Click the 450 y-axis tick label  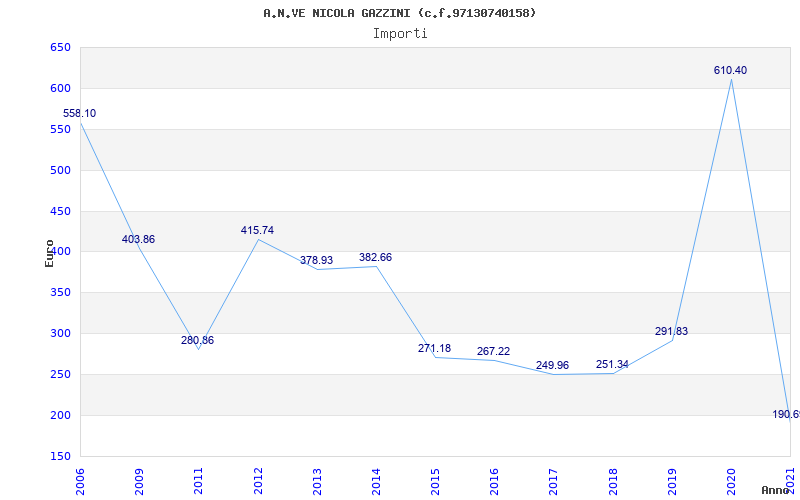[x=60, y=211]
